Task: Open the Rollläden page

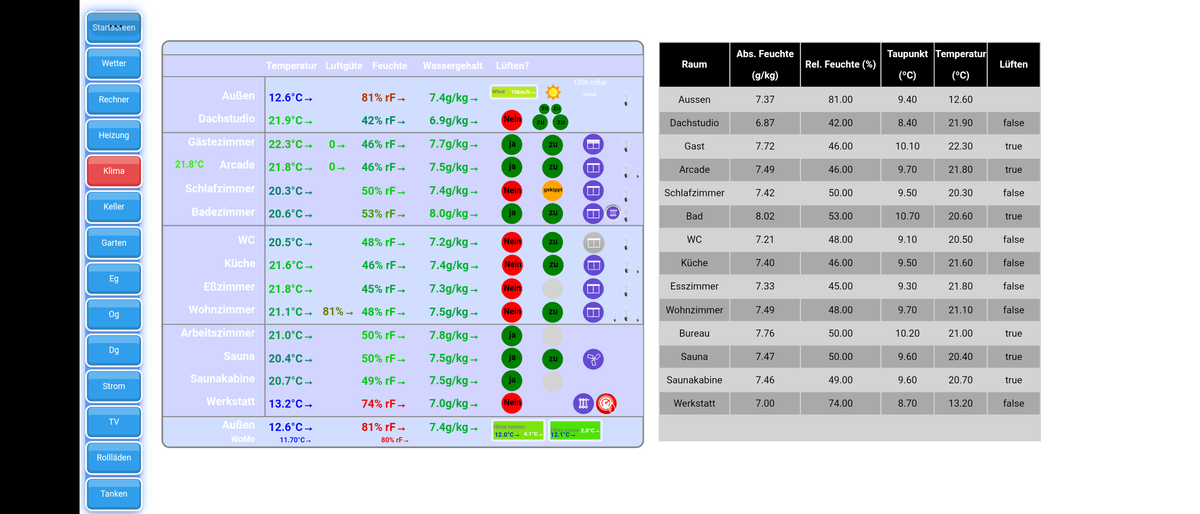Action: pos(114,458)
